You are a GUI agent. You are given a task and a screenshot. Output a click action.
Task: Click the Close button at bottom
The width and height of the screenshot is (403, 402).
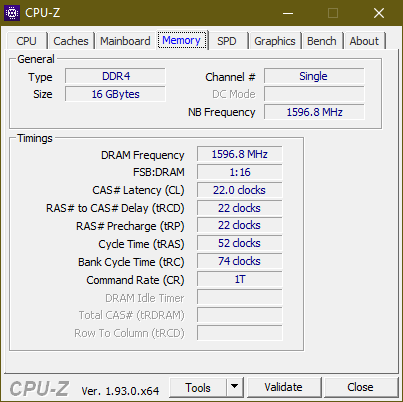[x=360, y=387]
